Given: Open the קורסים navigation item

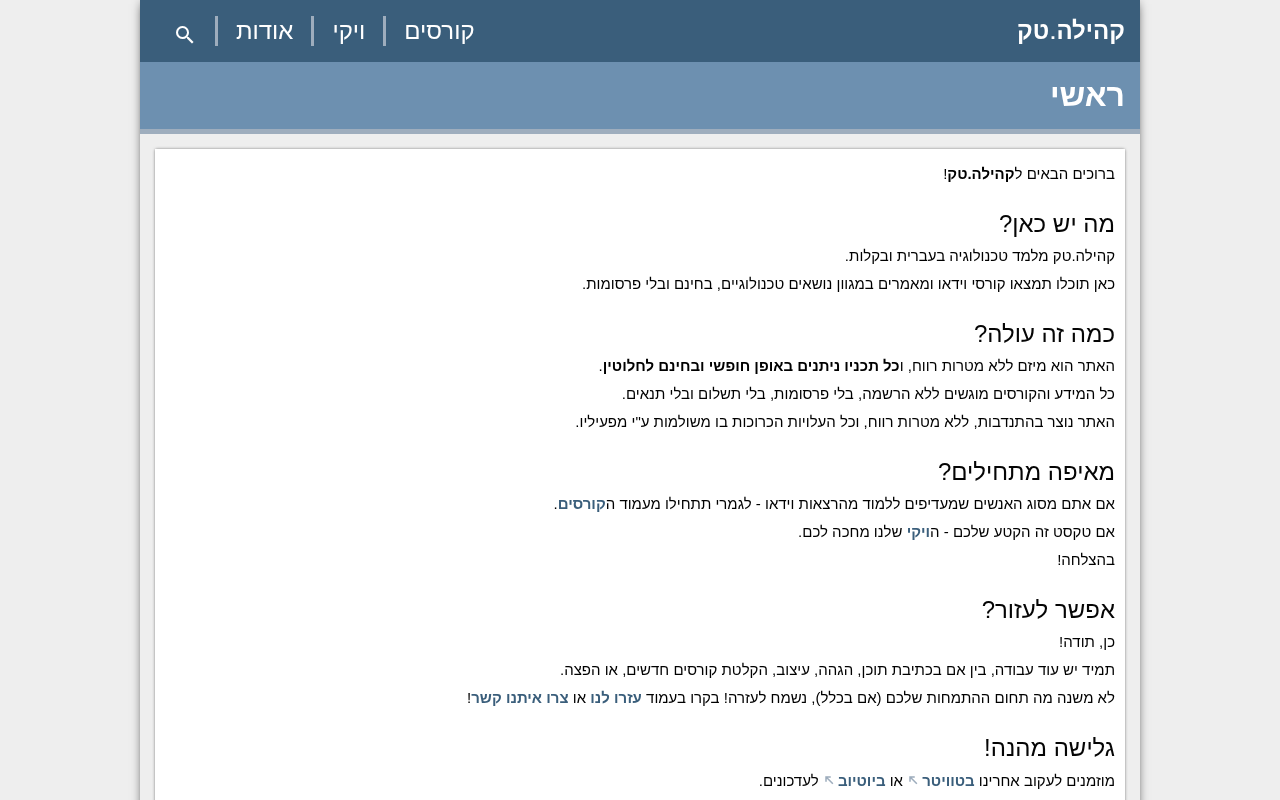Looking at the screenshot, I should 439,31.
